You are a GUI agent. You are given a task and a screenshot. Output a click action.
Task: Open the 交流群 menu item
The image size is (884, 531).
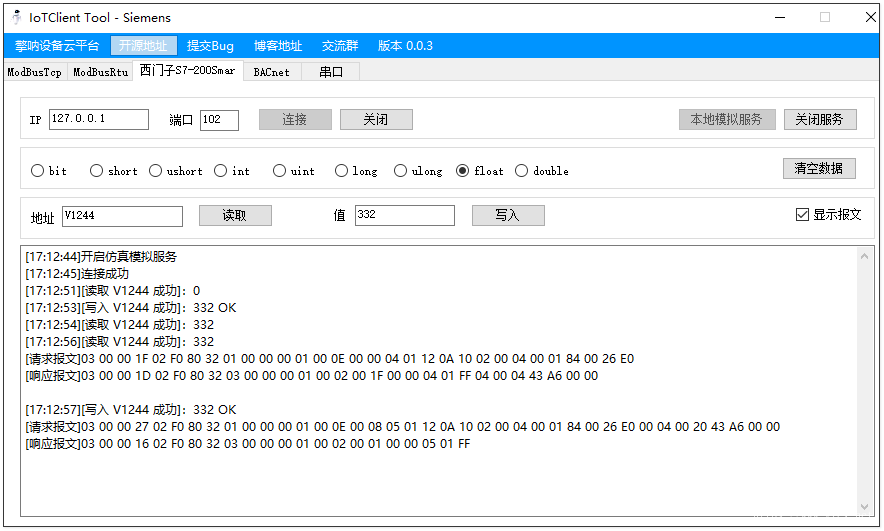[340, 46]
